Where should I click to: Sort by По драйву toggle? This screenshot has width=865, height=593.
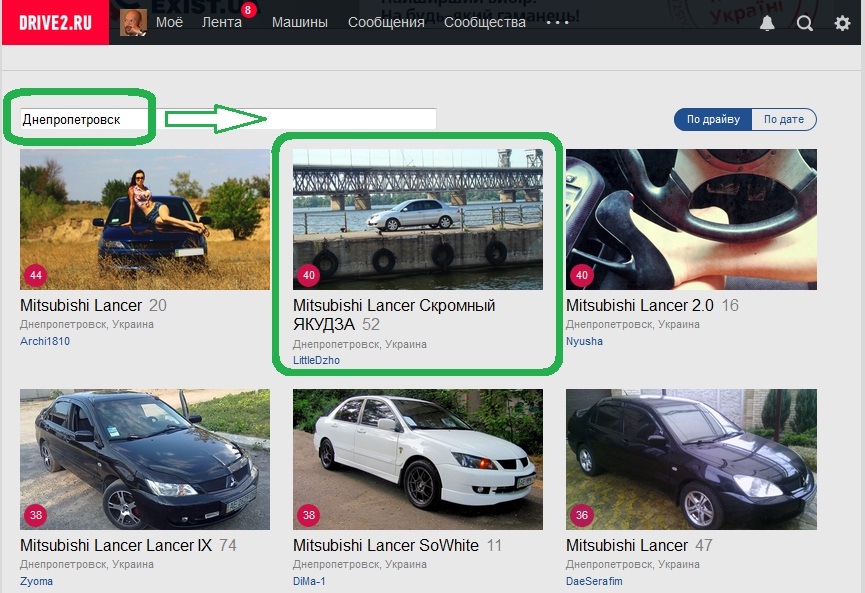(x=713, y=119)
